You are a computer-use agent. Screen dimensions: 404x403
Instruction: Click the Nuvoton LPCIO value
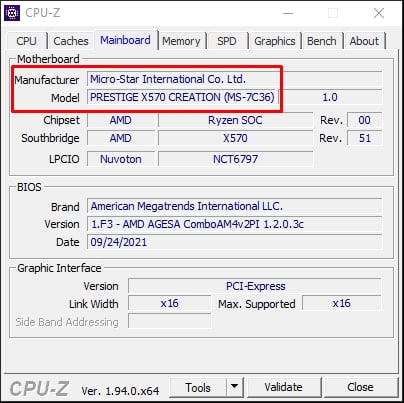tap(121, 159)
